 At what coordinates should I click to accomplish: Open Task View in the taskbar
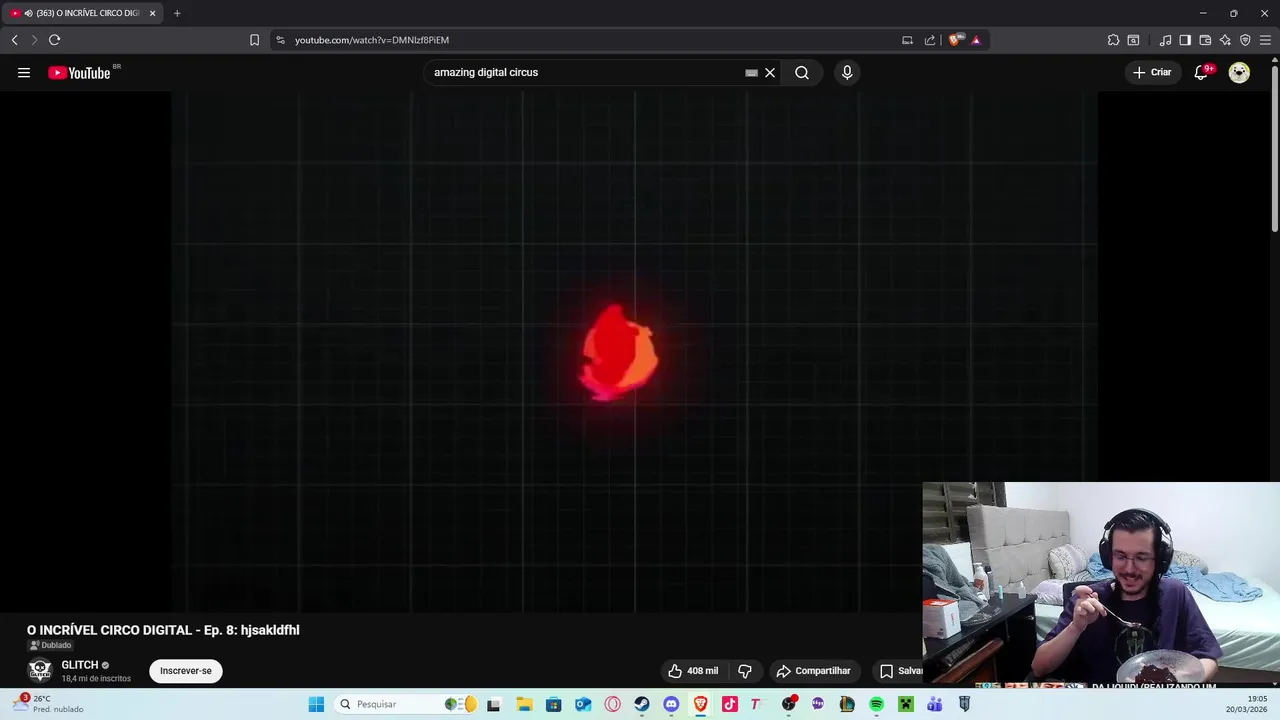click(494, 704)
